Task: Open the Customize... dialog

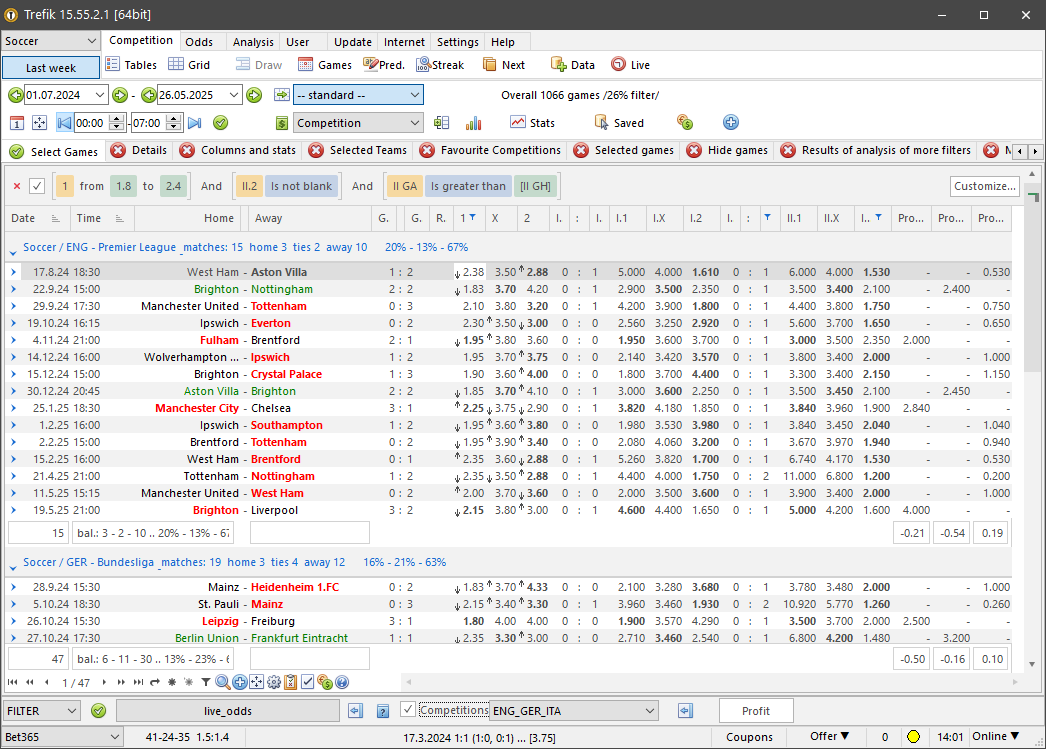Action: click(984, 186)
